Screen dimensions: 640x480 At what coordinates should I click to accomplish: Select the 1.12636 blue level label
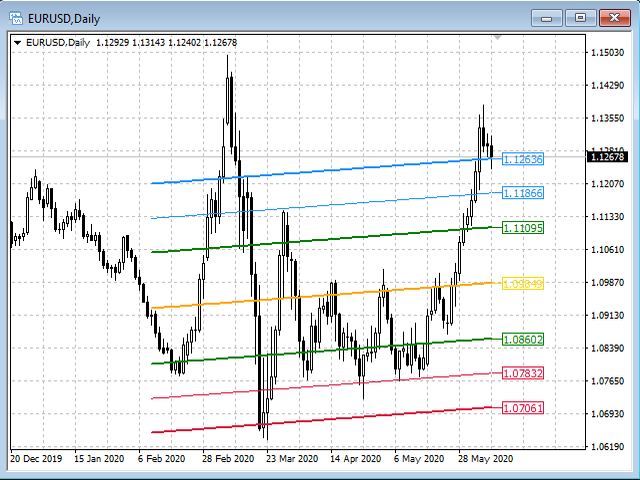point(522,159)
